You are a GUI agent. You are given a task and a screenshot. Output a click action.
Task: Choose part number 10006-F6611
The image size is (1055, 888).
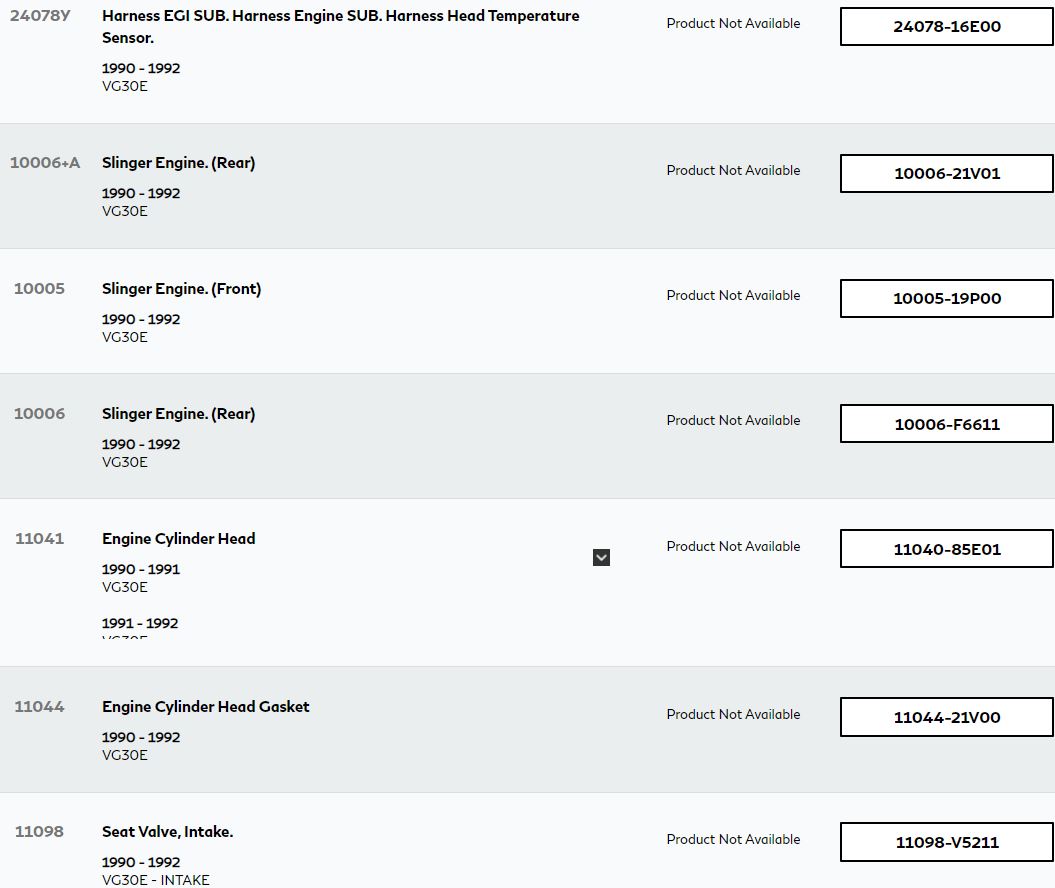click(x=946, y=424)
